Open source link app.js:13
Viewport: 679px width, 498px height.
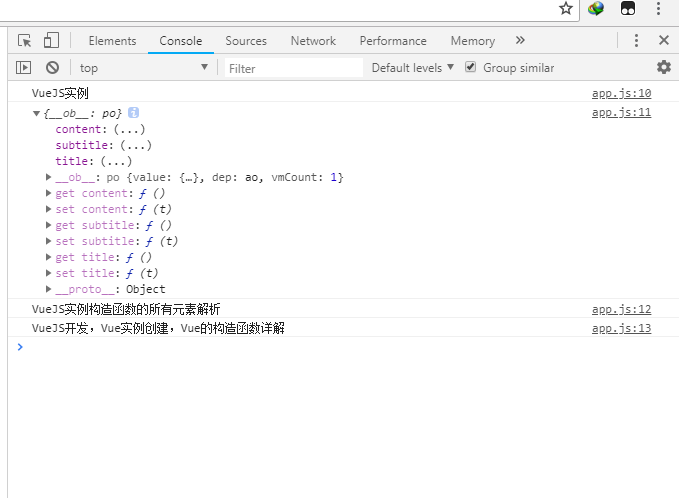[621, 328]
